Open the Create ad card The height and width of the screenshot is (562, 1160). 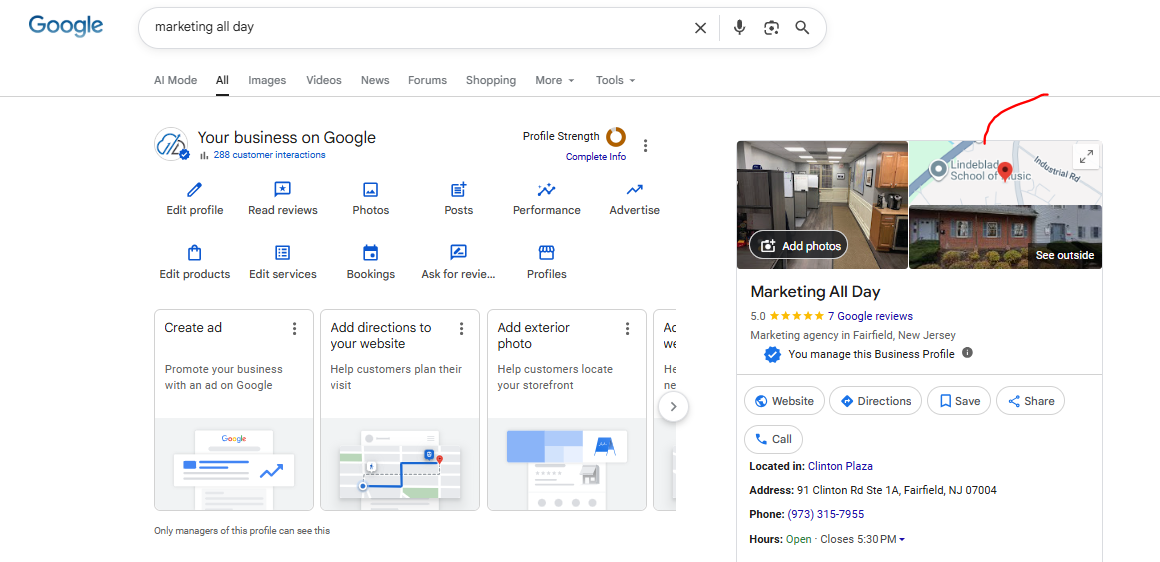pyautogui.click(x=234, y=410)
